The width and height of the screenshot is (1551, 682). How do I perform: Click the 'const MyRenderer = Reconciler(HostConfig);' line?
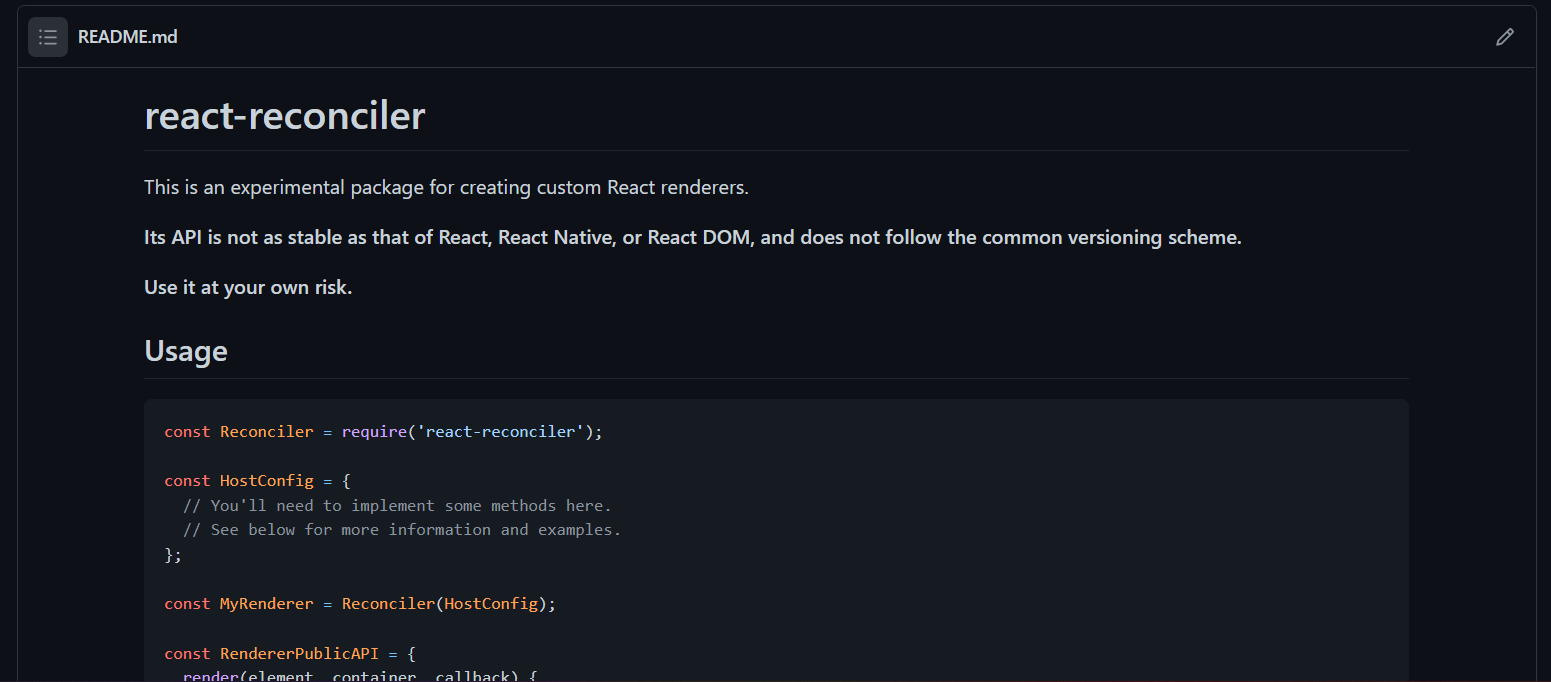tap(360, 604)
